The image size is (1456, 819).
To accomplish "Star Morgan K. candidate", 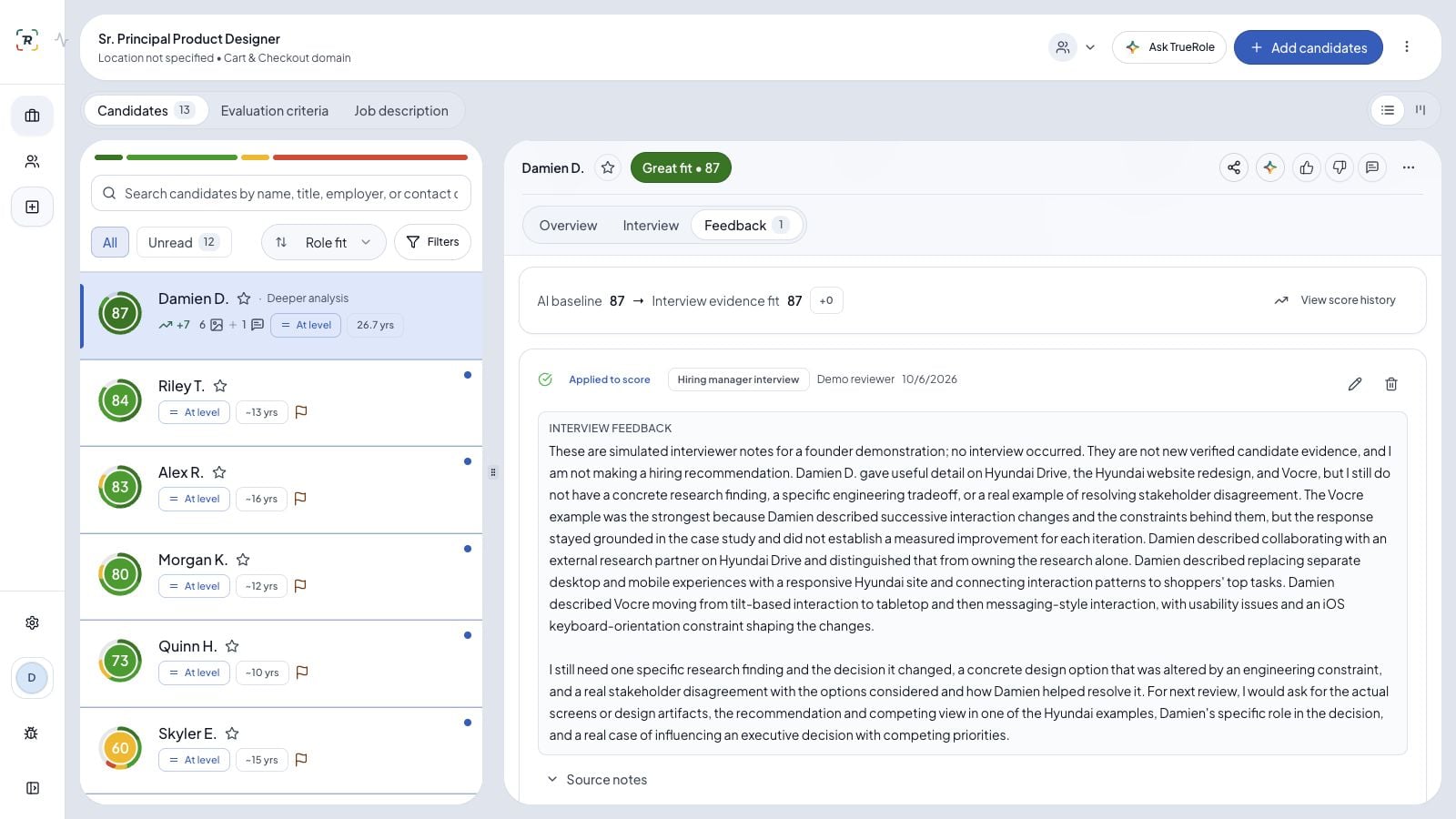I will click(x=243, y=560).
